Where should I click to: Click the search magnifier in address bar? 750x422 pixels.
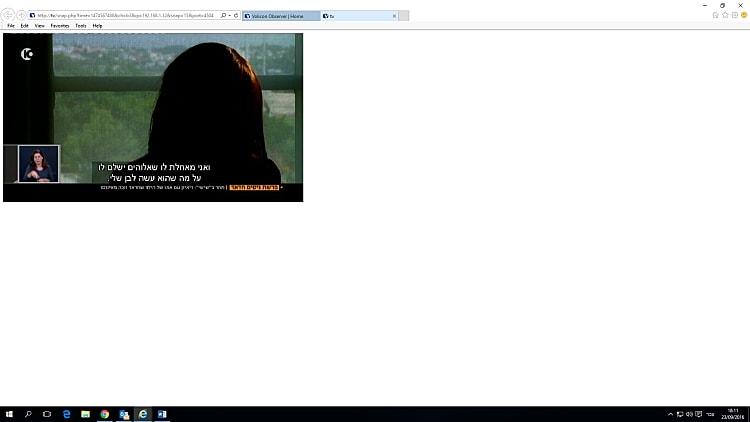pyautogui.click(x=222, y=16)
